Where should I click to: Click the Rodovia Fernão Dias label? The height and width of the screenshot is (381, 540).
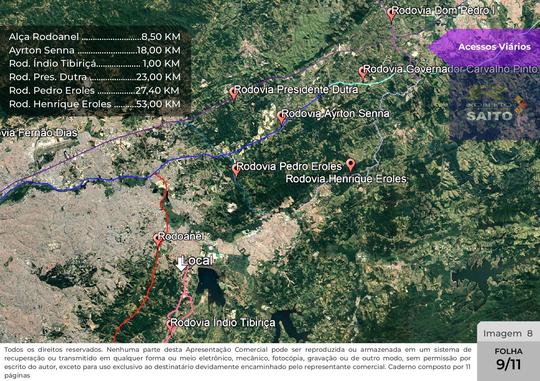coord(39,133)
